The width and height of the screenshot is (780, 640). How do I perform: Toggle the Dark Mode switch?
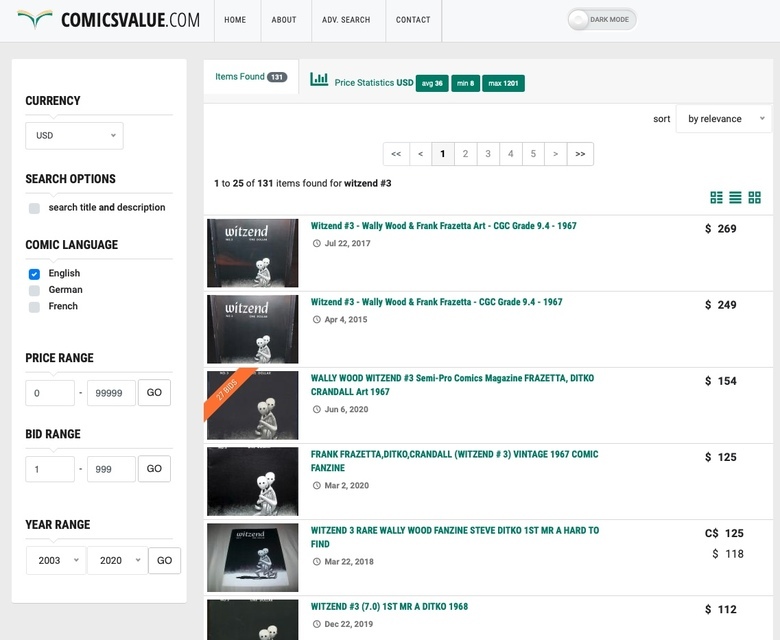point(602,20)
